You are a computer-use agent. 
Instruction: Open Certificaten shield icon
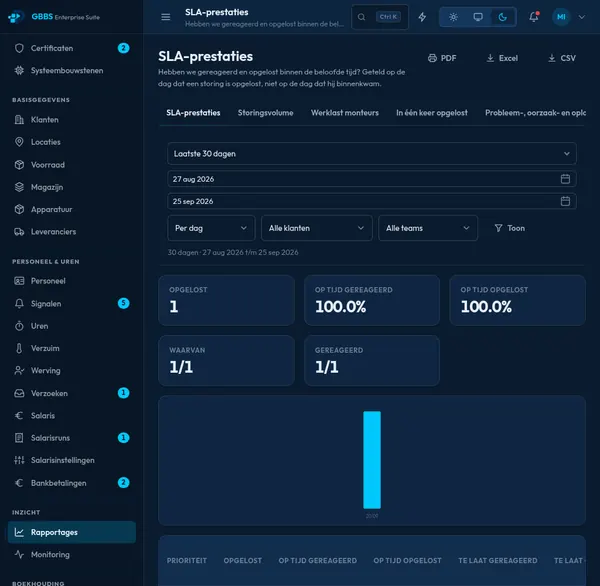(x=19, y=48)
